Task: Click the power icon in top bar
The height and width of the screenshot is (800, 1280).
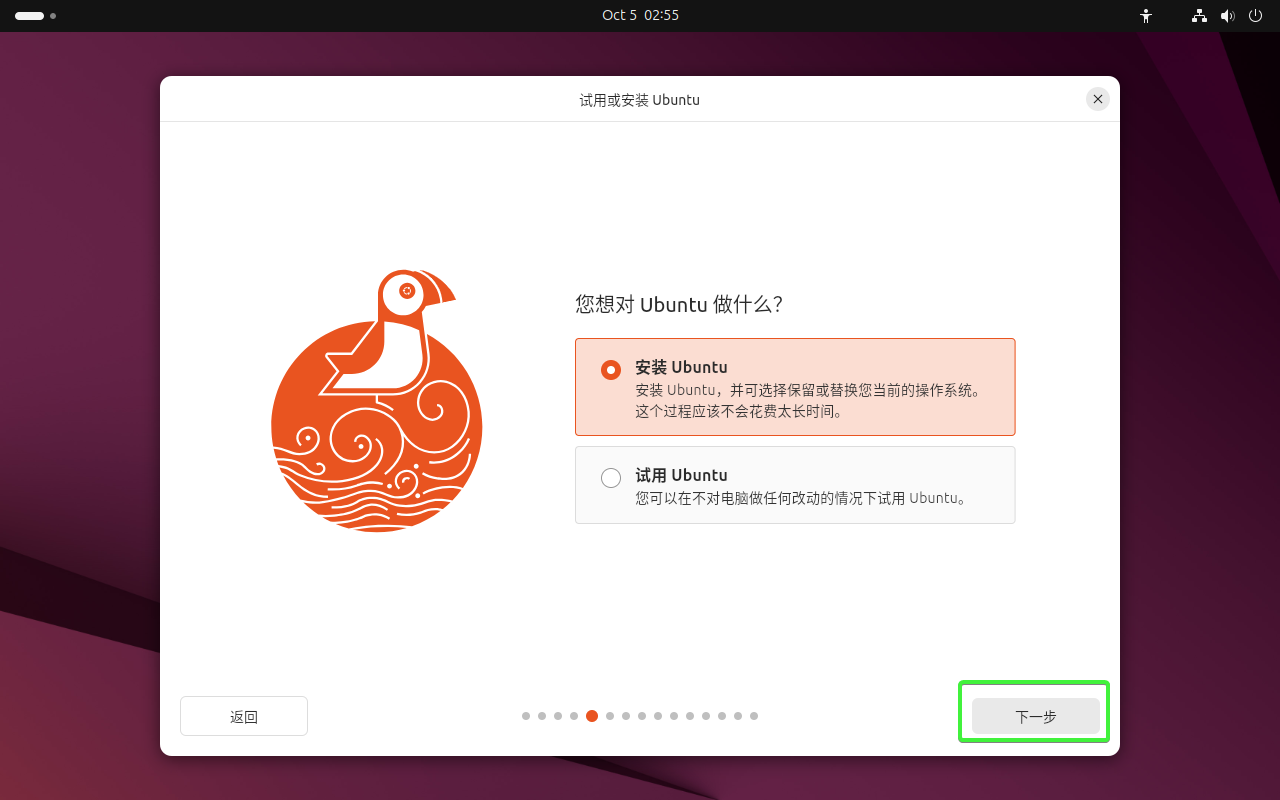Action: pyautogui.click(x=1255, y=16)
